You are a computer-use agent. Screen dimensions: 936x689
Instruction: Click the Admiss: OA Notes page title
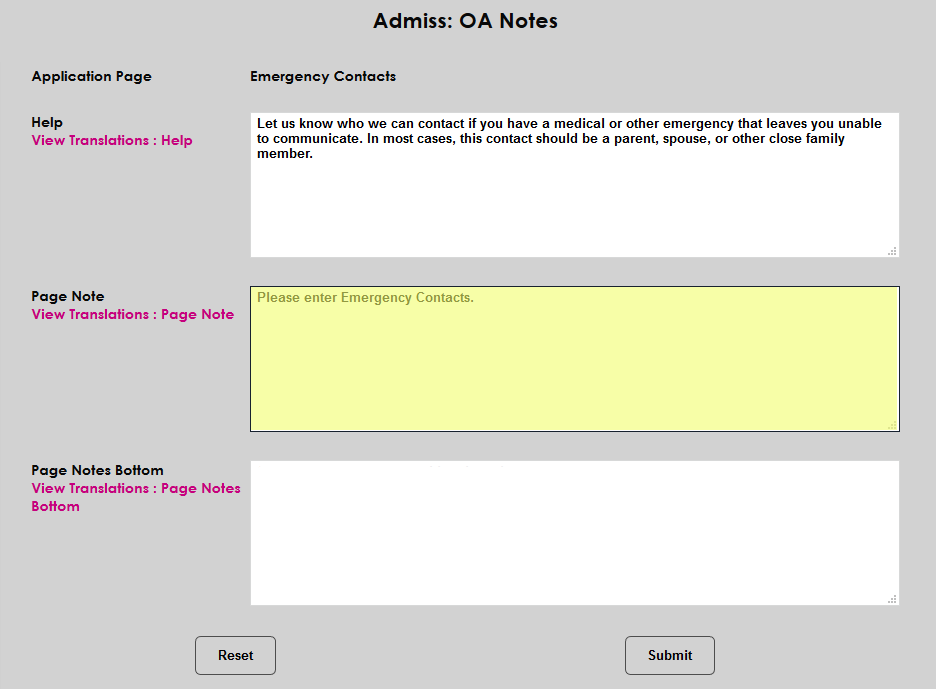(x=466, y=20)
